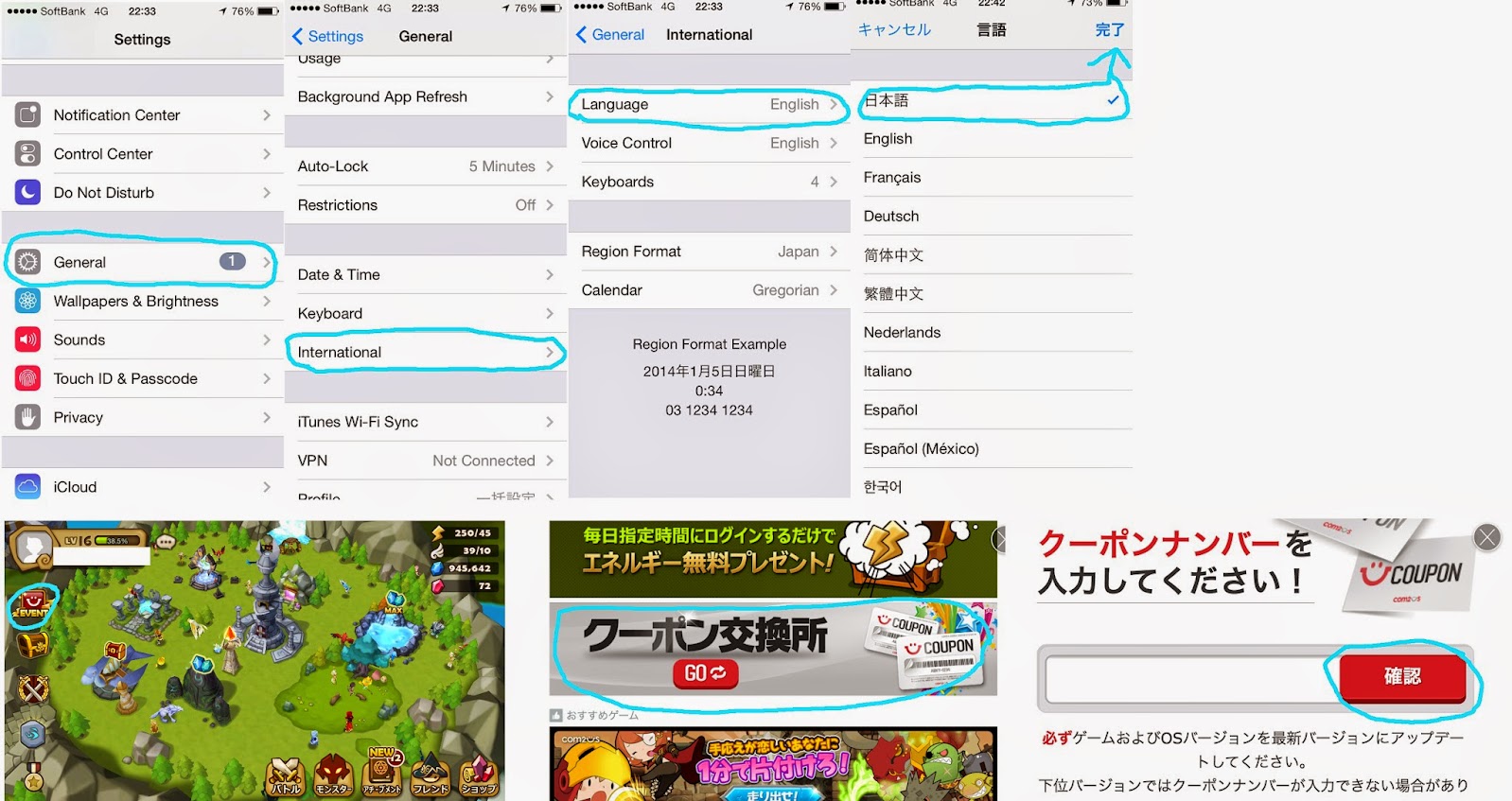Open Date & Time row

click(x=426, y=274)
